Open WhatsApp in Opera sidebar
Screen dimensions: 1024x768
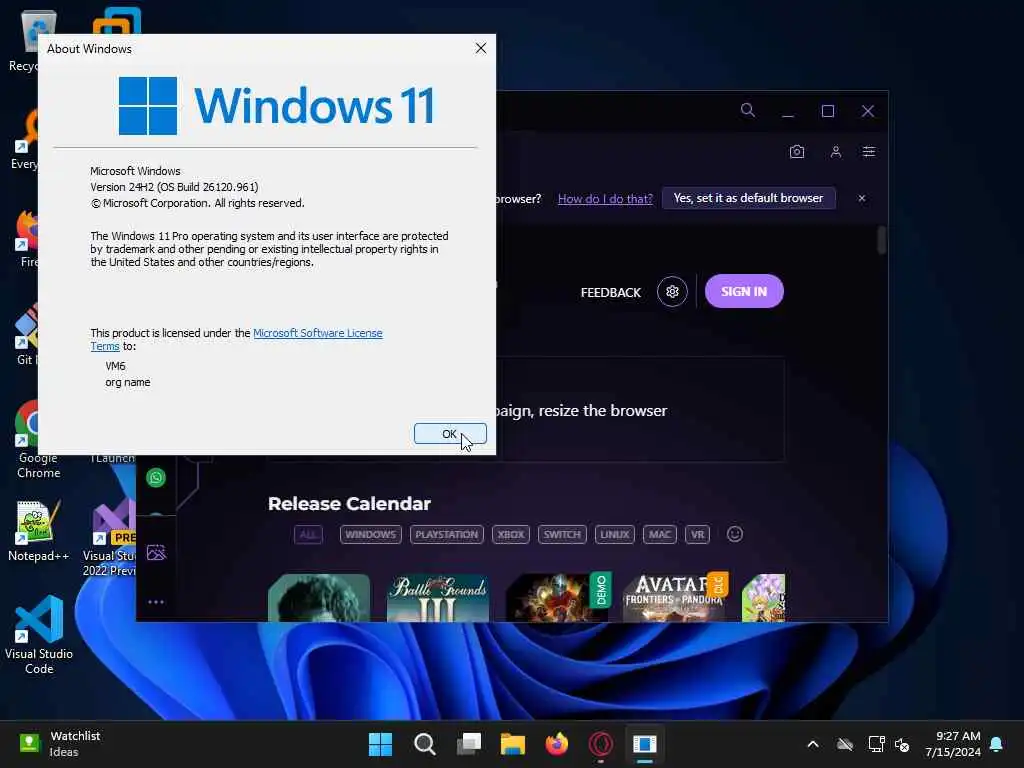(x=155, y=477)
